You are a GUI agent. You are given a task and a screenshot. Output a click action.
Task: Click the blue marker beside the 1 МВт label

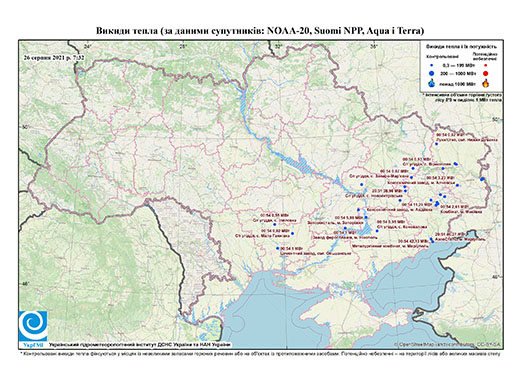[277, 248]
